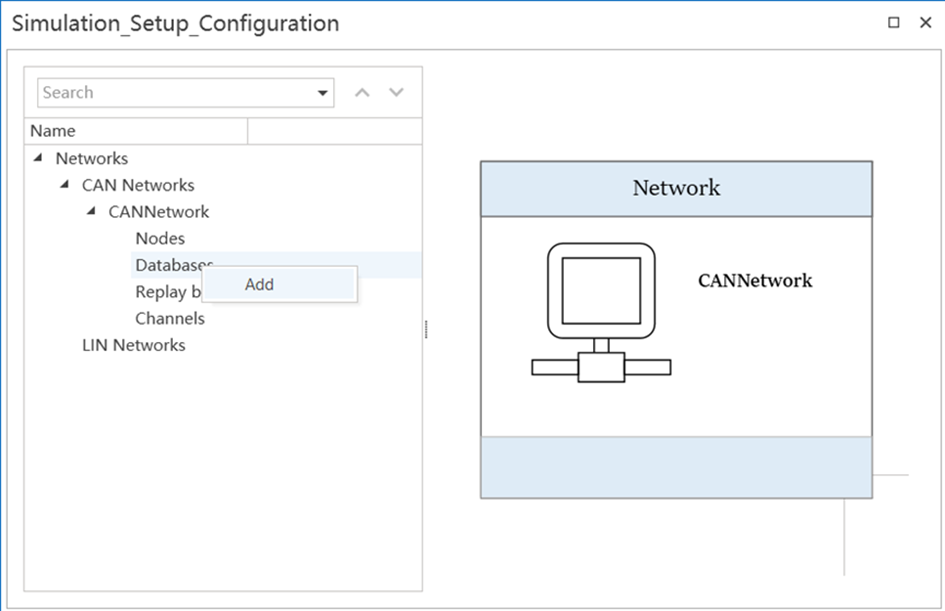This screenshot has width=945, height=611.
Task: Select the Channels tree item
Action: coord(170,319)
